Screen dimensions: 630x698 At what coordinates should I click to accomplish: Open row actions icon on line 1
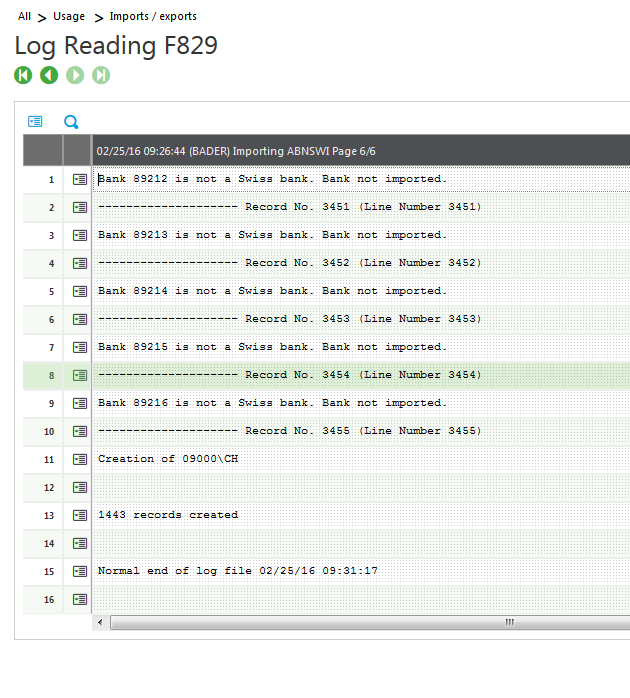80,179
